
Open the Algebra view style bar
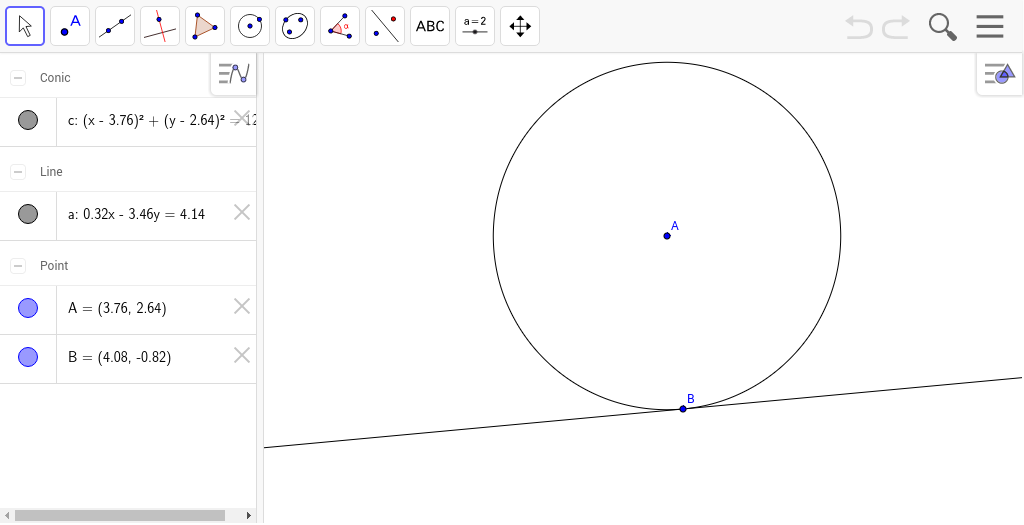click(234, 73)
